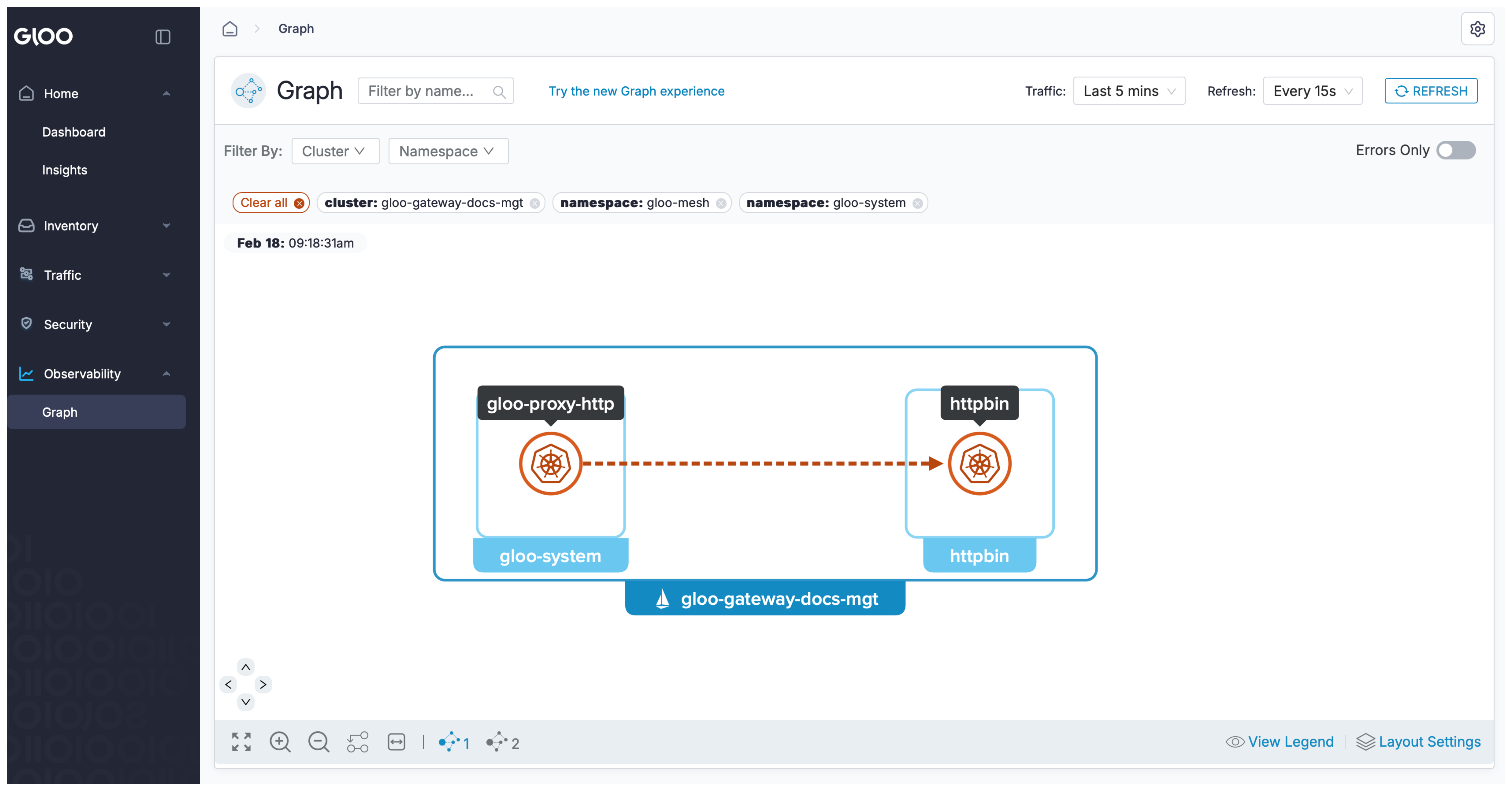Pan graph up with arrow

246,667
